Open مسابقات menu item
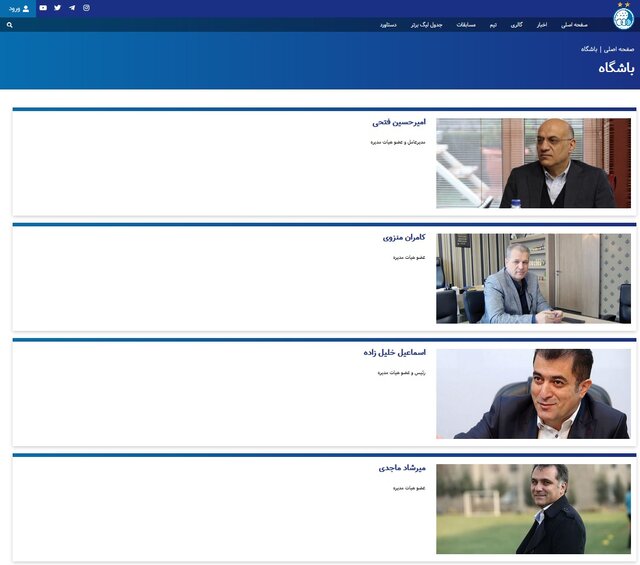This screenshot has height=565, width=640. (466, 25)
